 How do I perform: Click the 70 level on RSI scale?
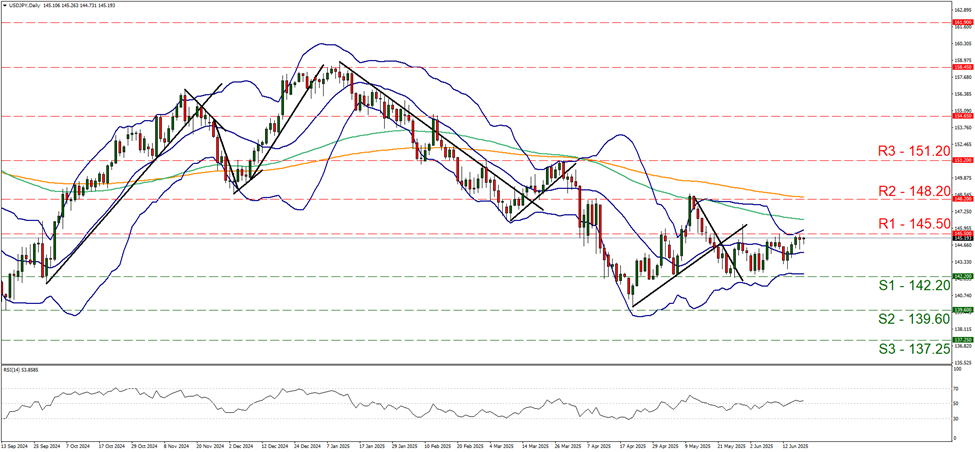point(956,389)
